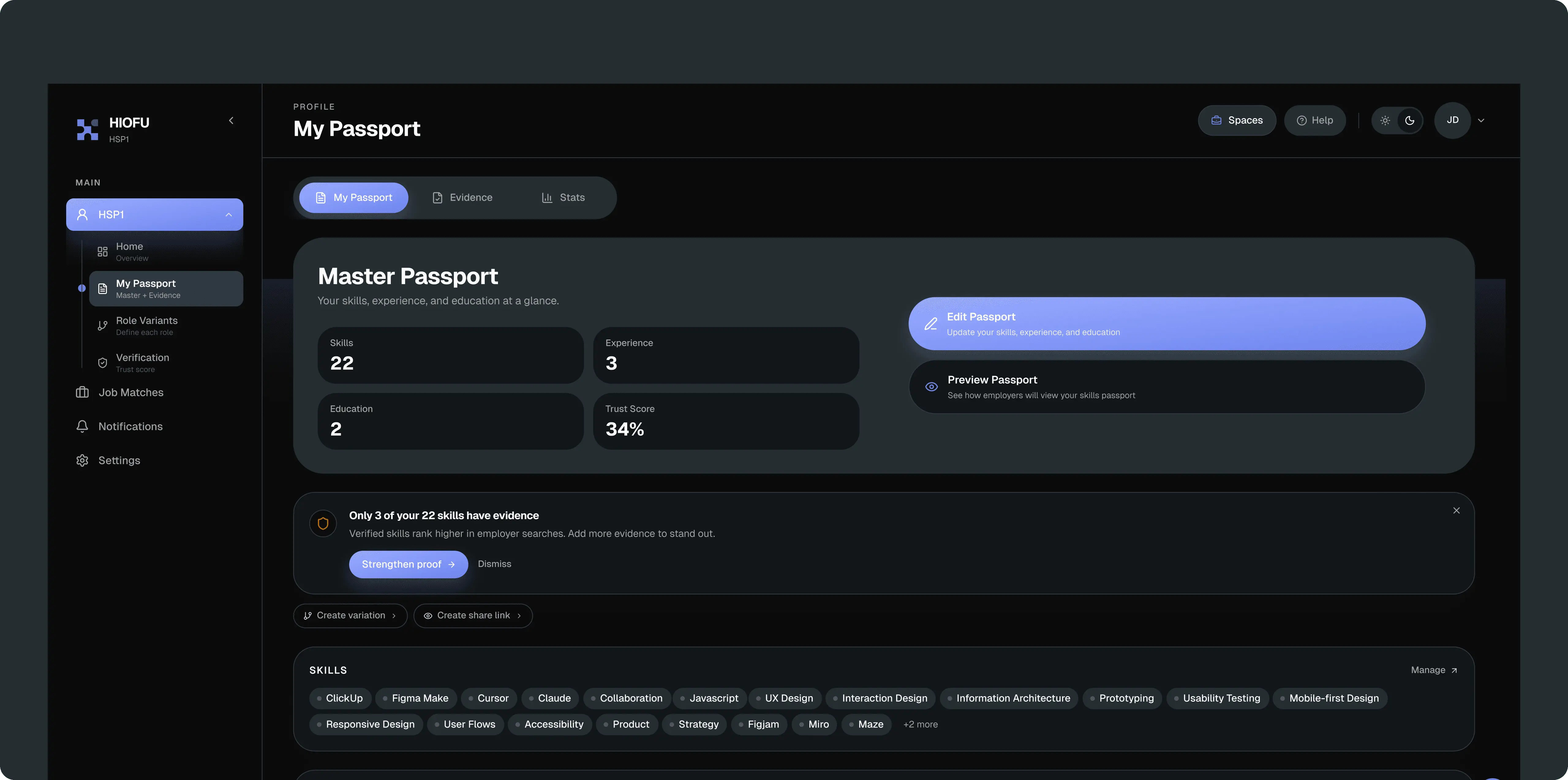Select the User Flows skill tag
The image size is (1568, 780).
coord(466,724)
